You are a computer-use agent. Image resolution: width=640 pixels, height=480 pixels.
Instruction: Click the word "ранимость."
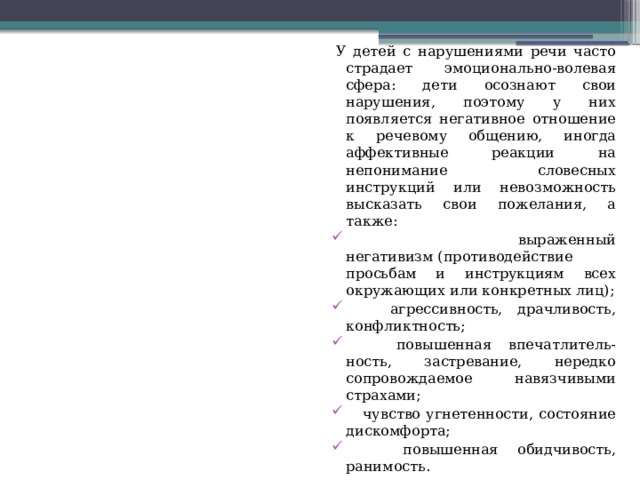point(388,467)
